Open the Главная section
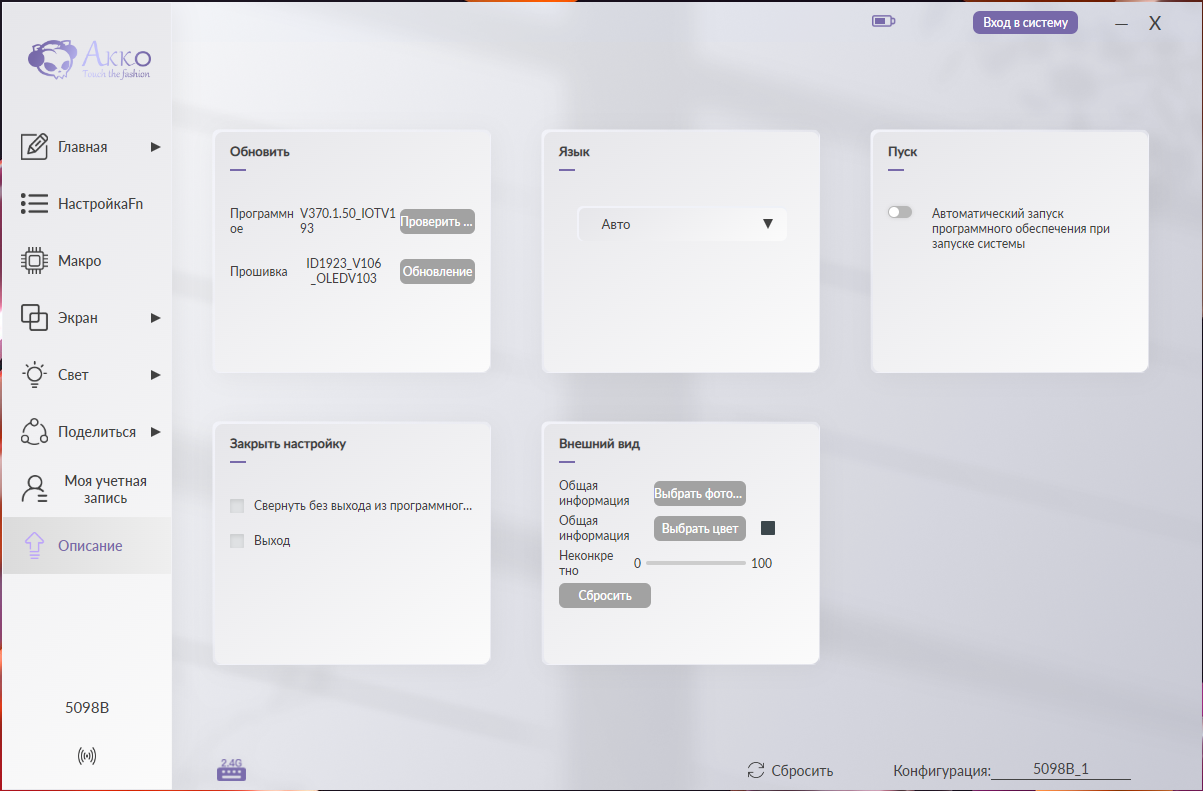Image resolution: width=1203 pixels, height=791 pixels. pos(87,147)
